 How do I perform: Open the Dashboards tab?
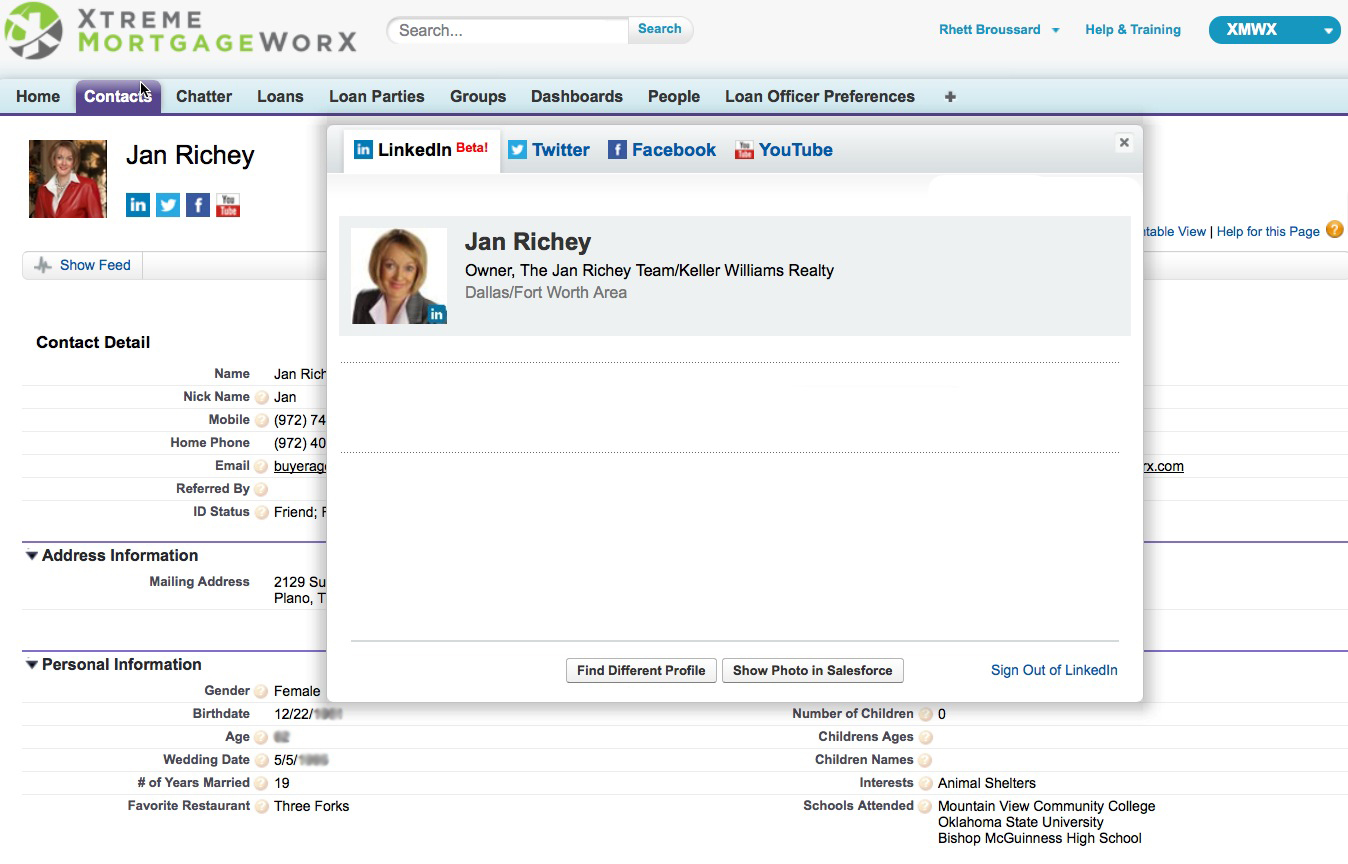[577, 97]
